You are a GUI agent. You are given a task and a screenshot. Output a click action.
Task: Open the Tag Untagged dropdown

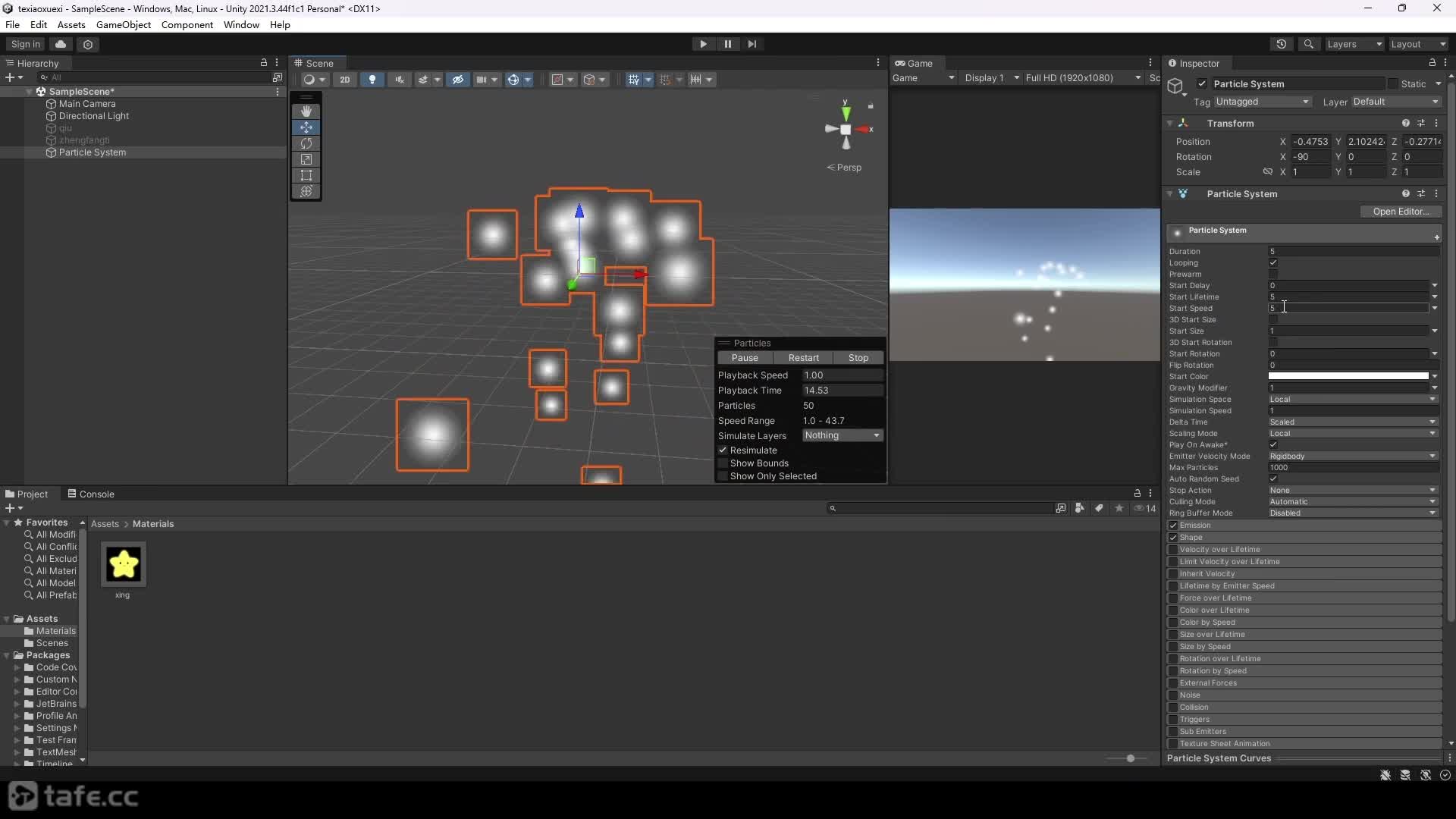(x=1262, y=102)
